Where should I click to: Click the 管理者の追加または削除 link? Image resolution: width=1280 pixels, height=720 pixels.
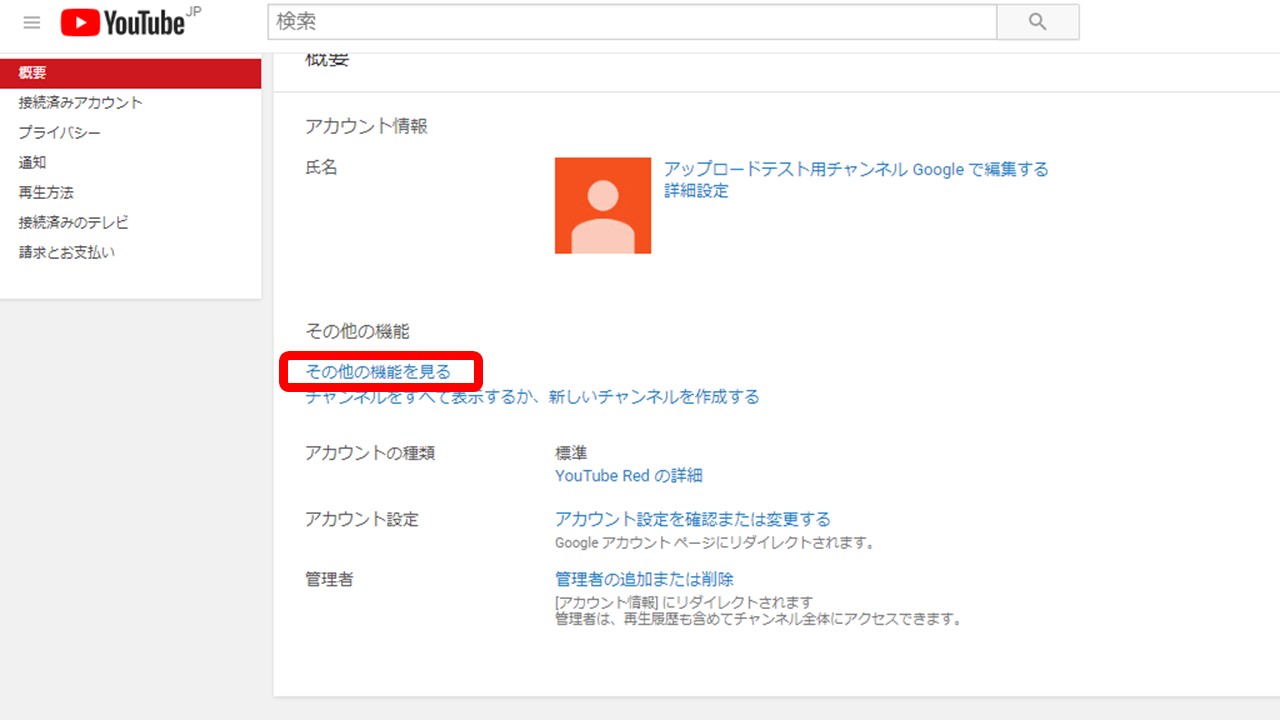click(644, 579)
